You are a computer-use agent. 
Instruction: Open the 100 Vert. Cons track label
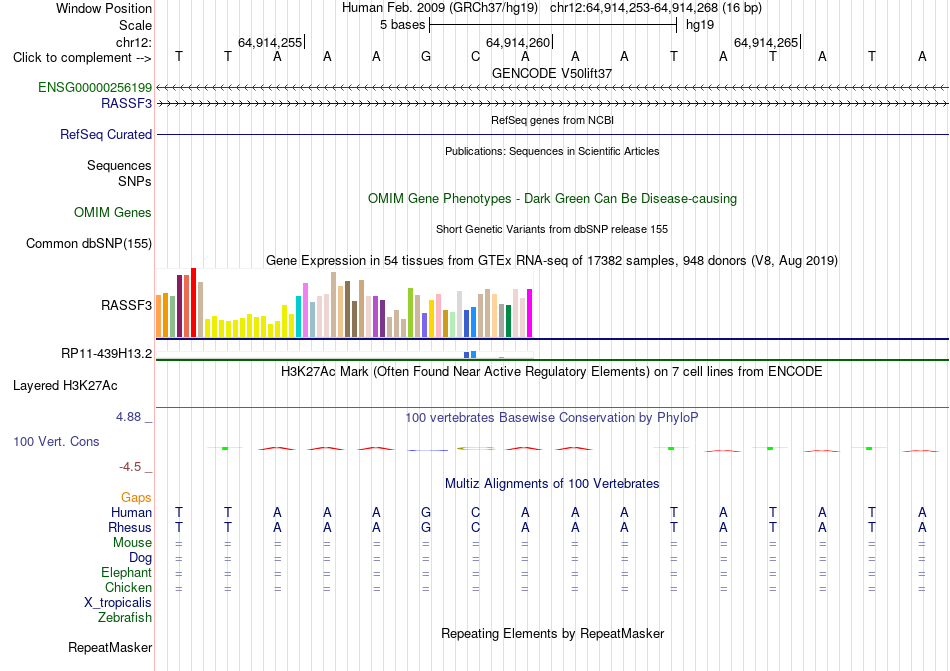click(56, 441)
